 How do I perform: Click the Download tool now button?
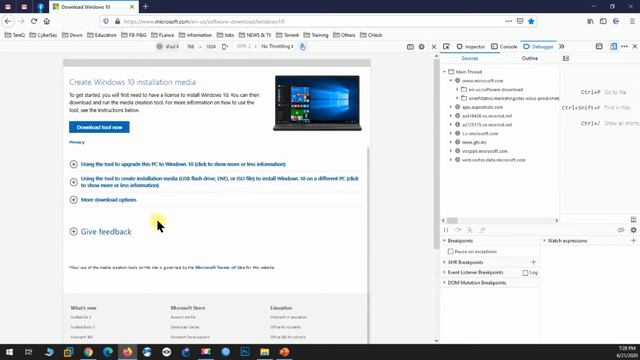[99, 127]
